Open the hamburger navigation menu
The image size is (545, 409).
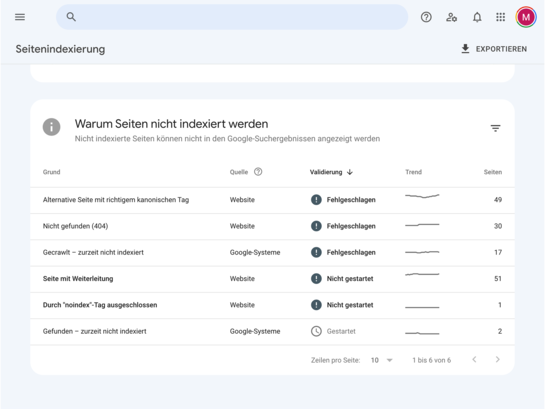(x=20, y=17)
